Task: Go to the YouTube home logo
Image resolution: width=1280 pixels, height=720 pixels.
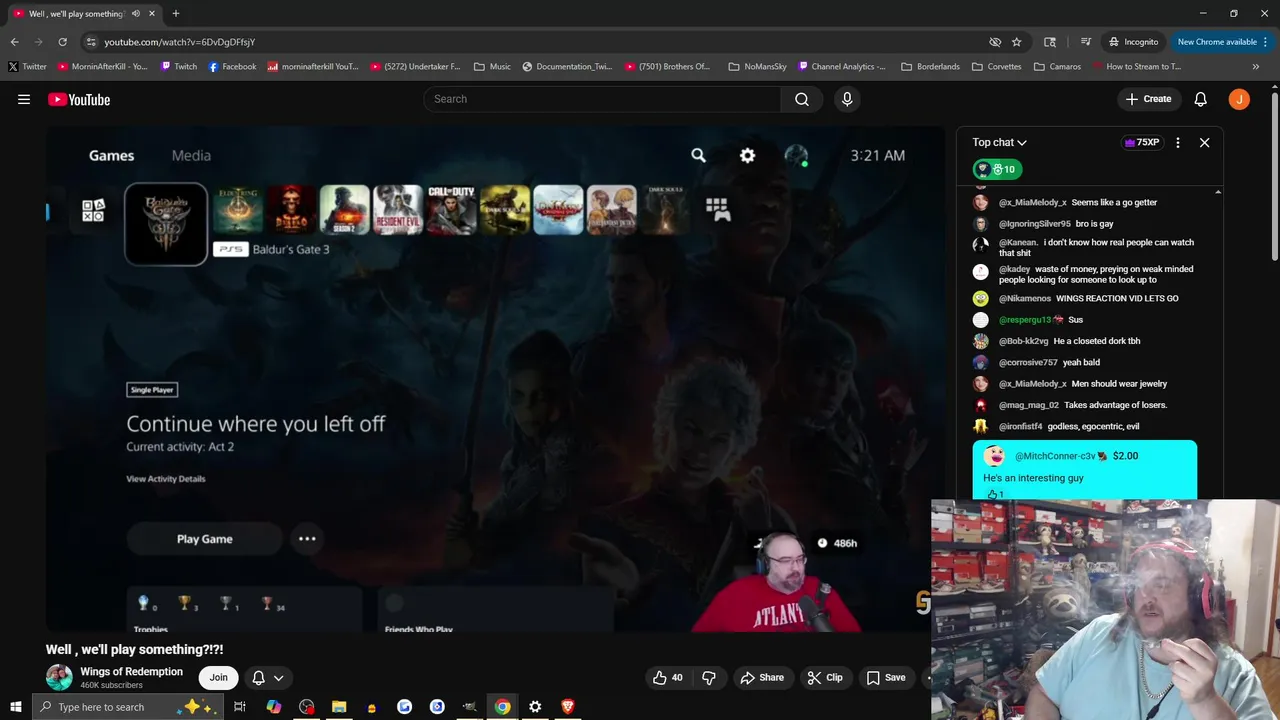Action: click(x=79, y=99)
